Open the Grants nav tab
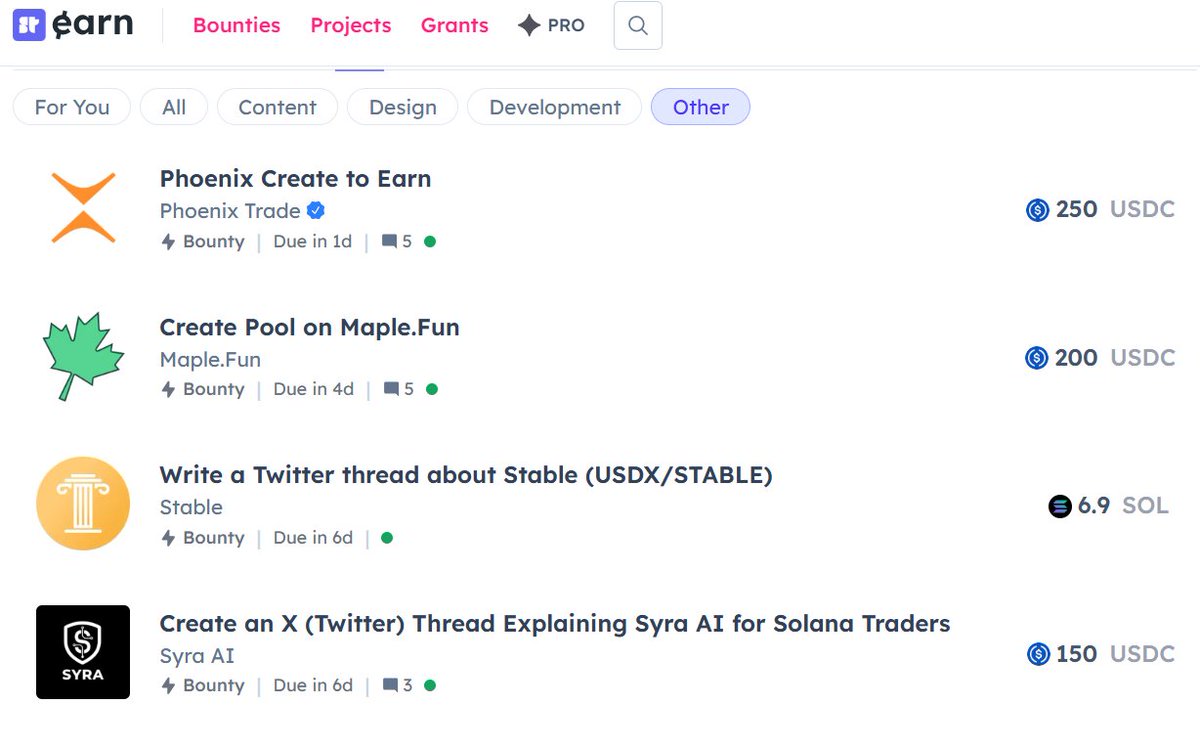The height and width of the screenshot is (748, 1200). coord(455,26)
